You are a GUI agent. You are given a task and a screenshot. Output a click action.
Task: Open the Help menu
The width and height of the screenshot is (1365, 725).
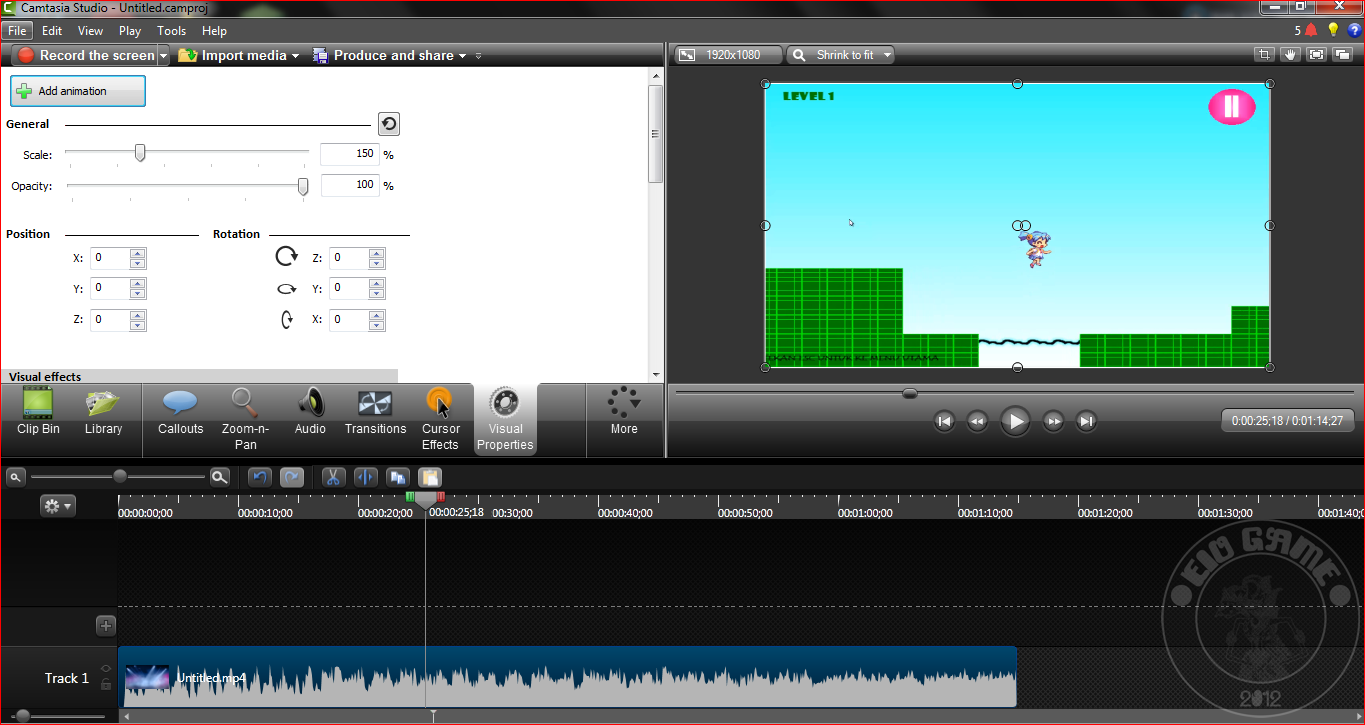click(214, 31)
